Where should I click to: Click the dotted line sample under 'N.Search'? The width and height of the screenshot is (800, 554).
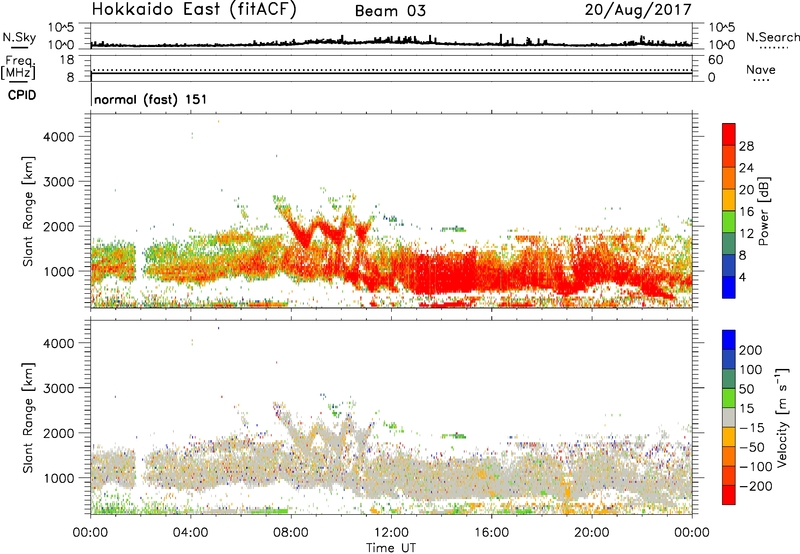[x=774, y=48]
